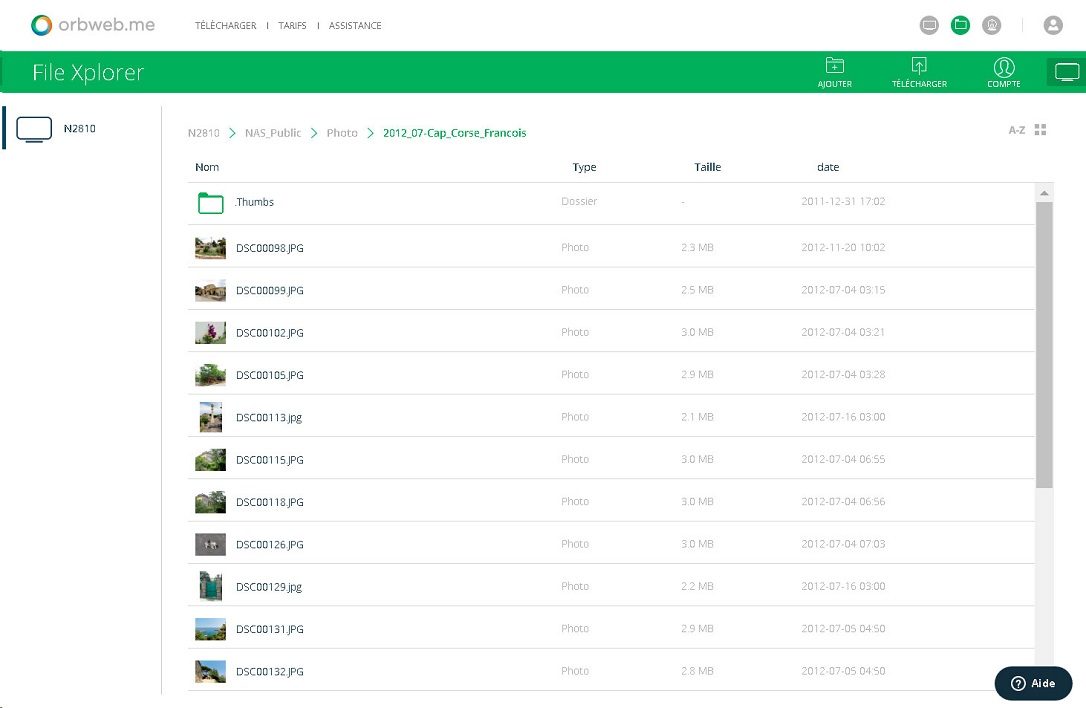
Task: Toggle A-Z sort order
Action: point(1016,130)
